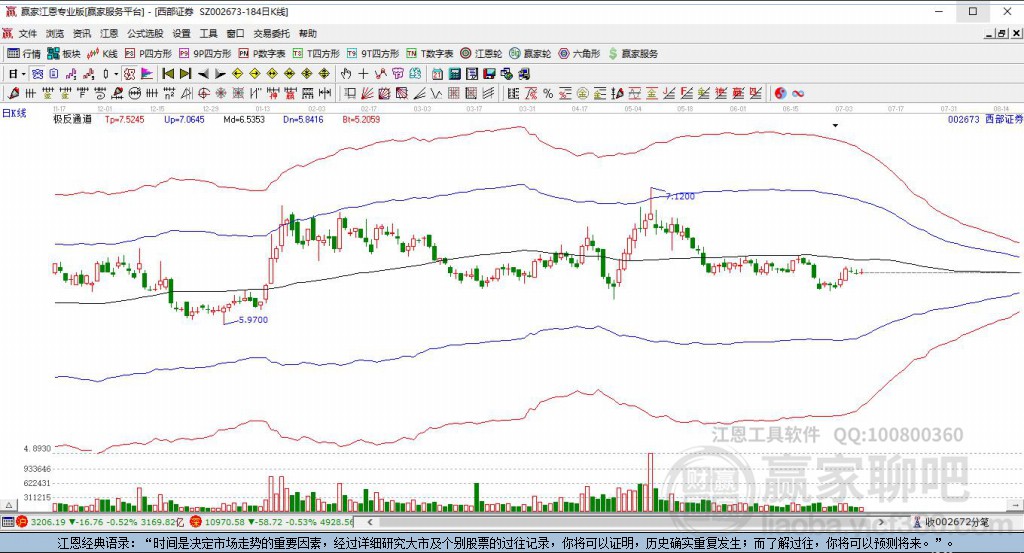Screen dimensions: 1024x553
Task: Open the 赢家轮 wheel tool
Action: pos(530,54)
